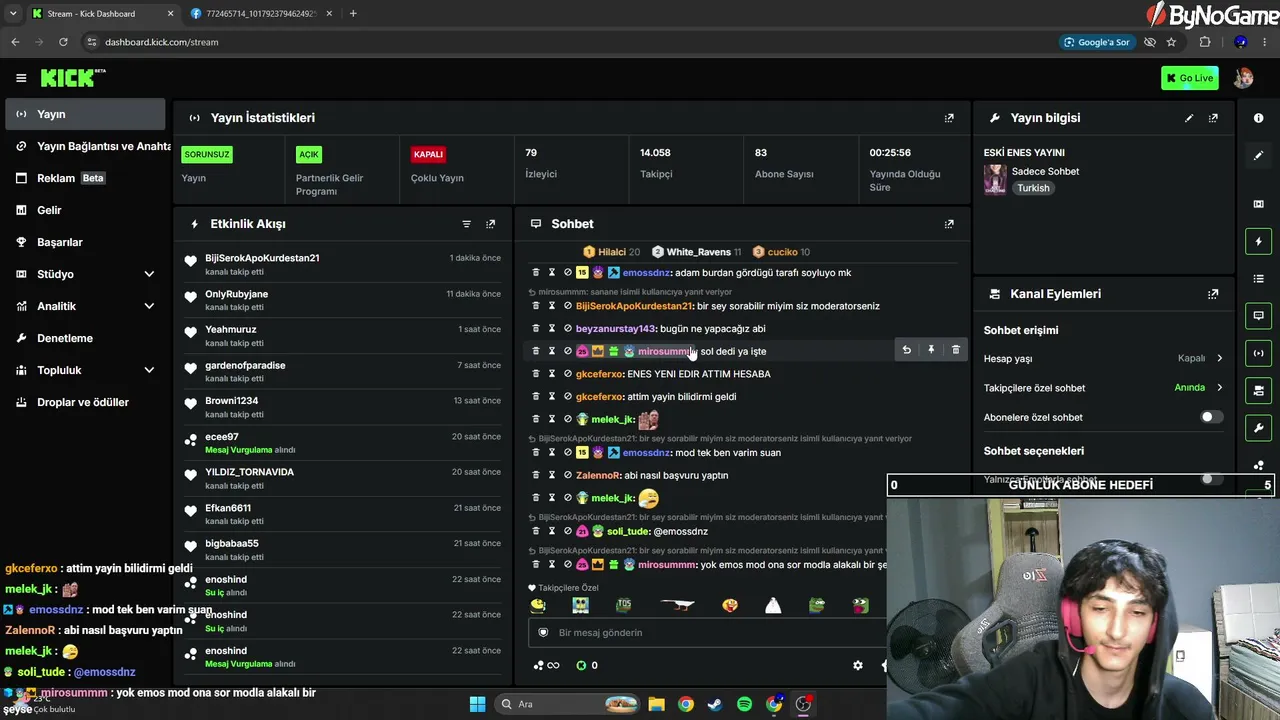Go to Gelir in the sidebar
The height and width of the screenshot is (720, 1280).
85,210
